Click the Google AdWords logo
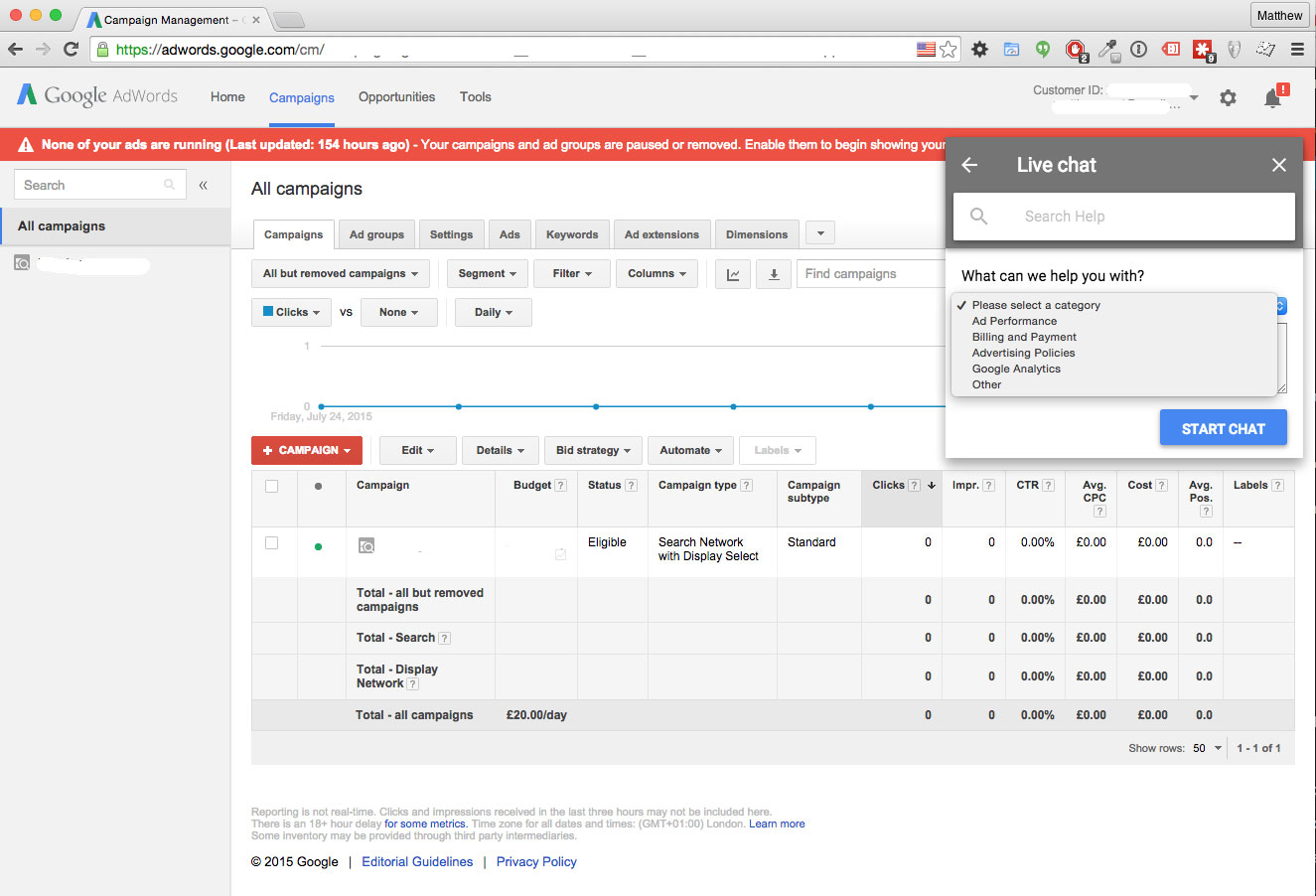 pyautogui.click(x=97, y=95)
